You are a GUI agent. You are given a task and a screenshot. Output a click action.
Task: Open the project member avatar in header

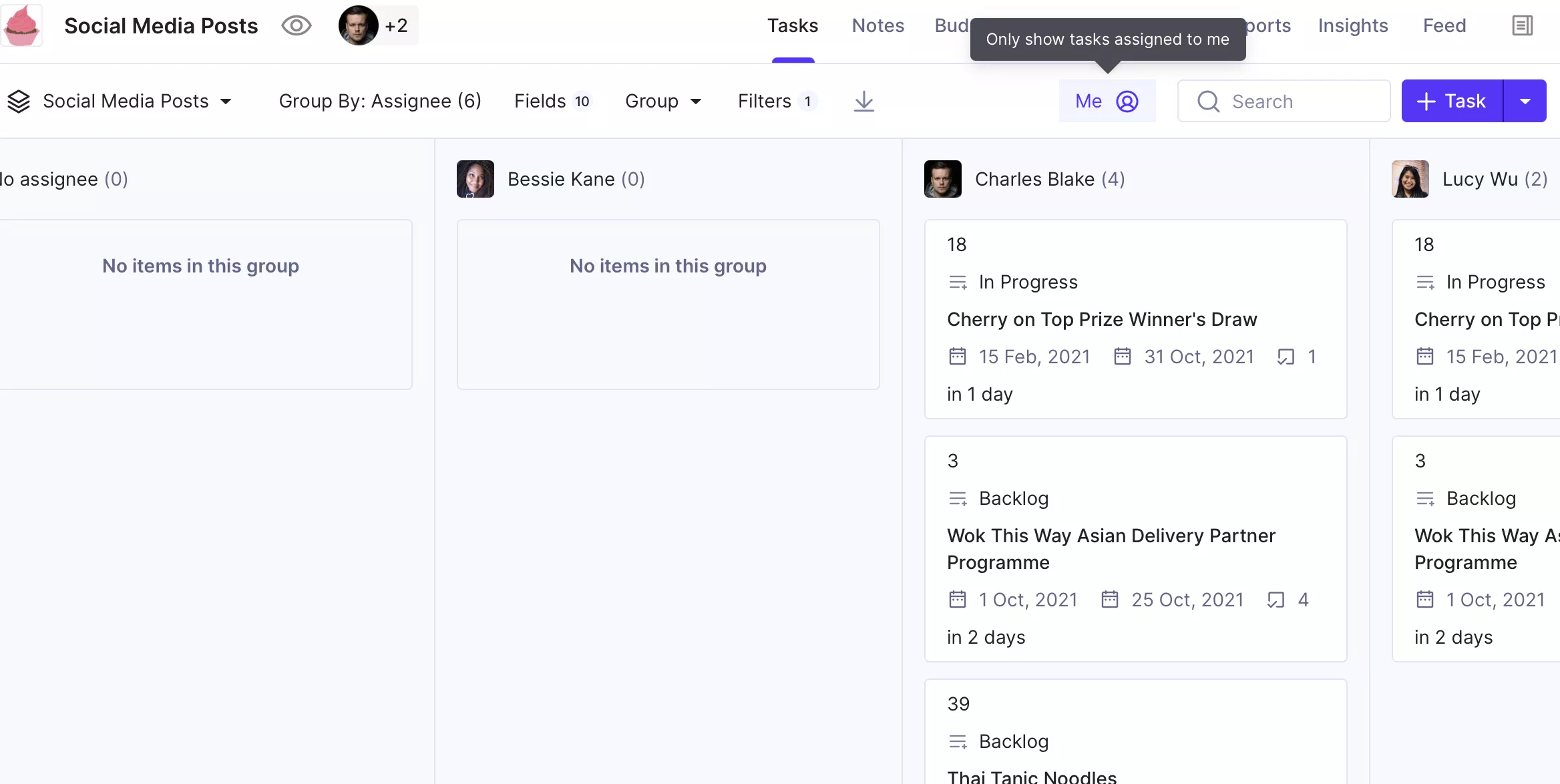click(359, 25)
